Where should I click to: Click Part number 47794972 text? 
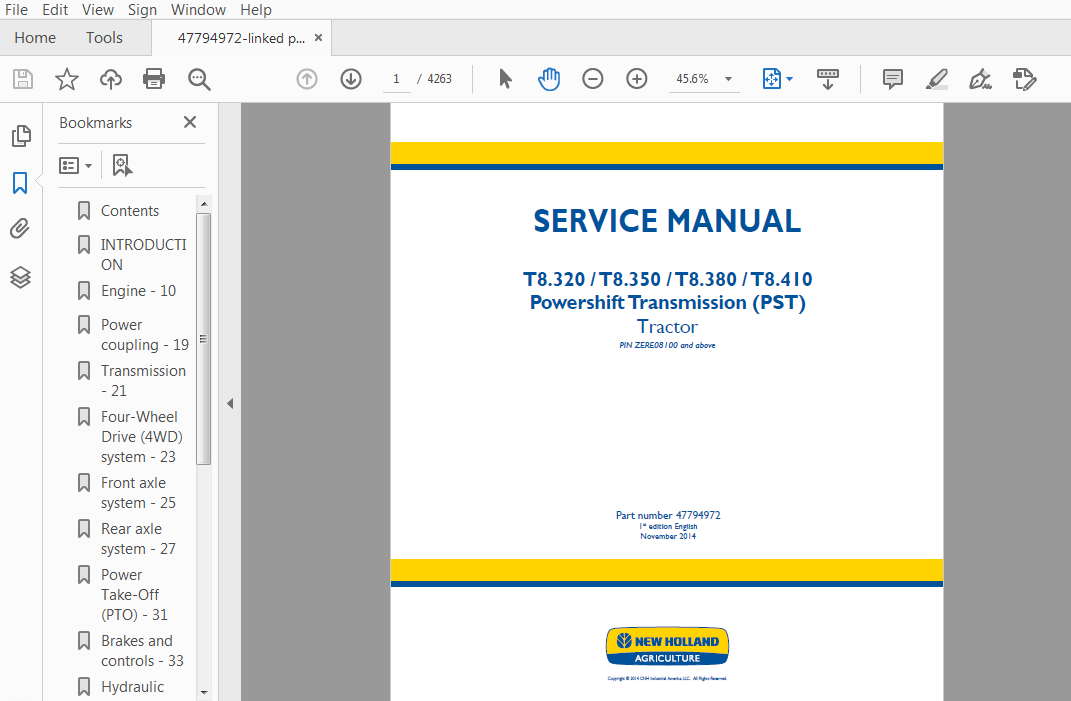[668, 515]
